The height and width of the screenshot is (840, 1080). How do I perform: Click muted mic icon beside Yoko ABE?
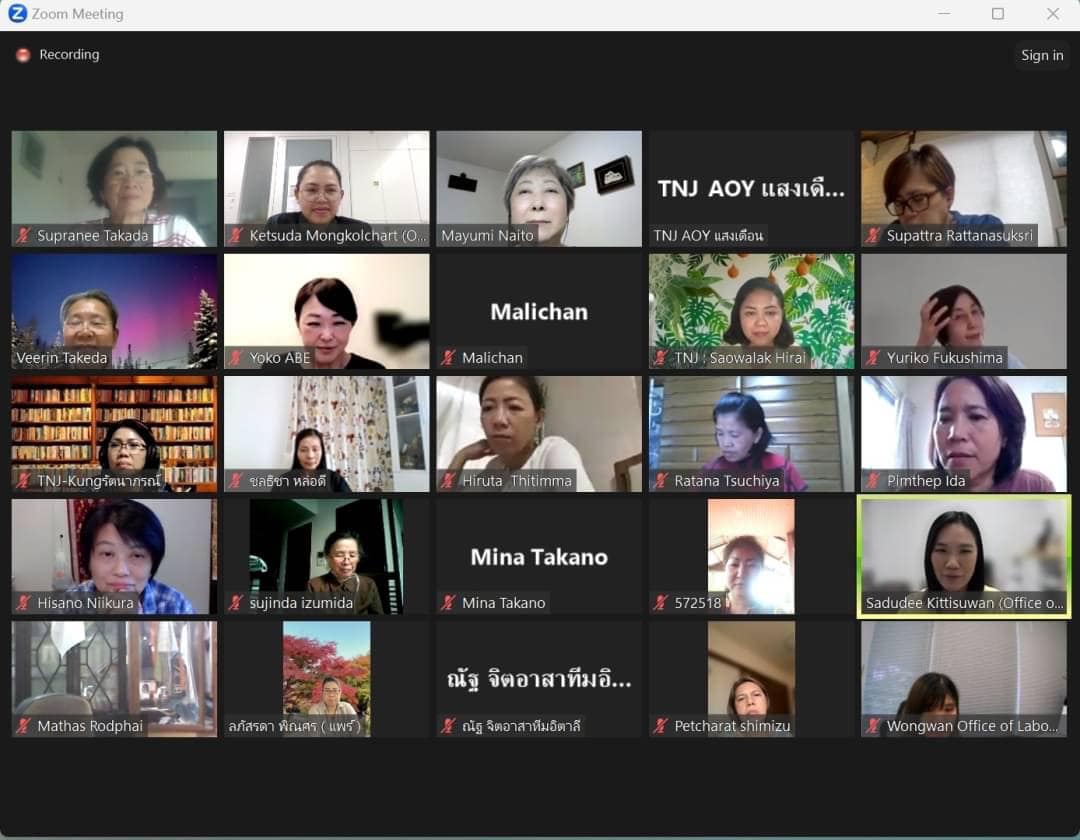coord(236,358)
